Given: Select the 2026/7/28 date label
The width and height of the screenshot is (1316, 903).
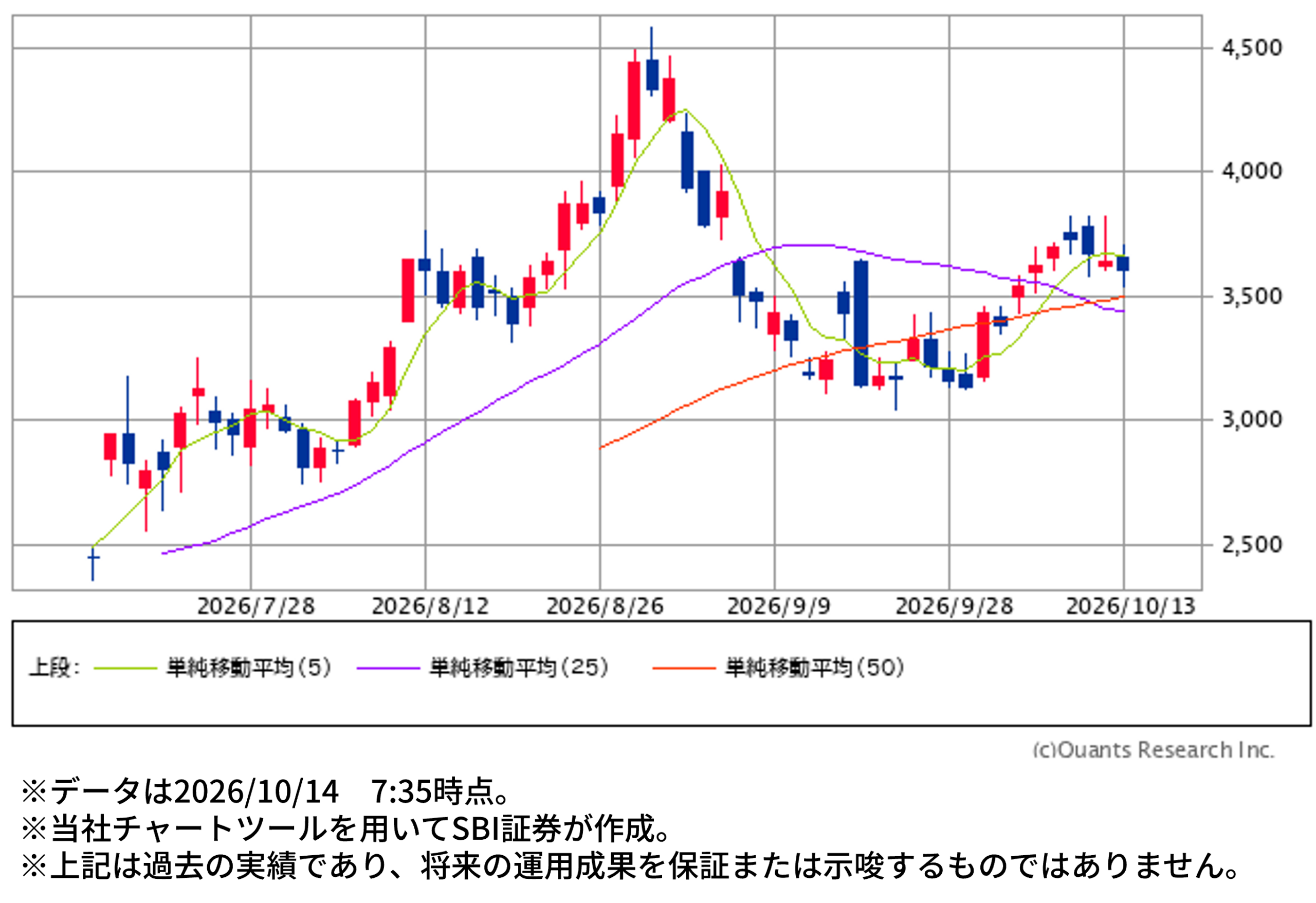Looking at the screenshot, I should coord(255,606).
